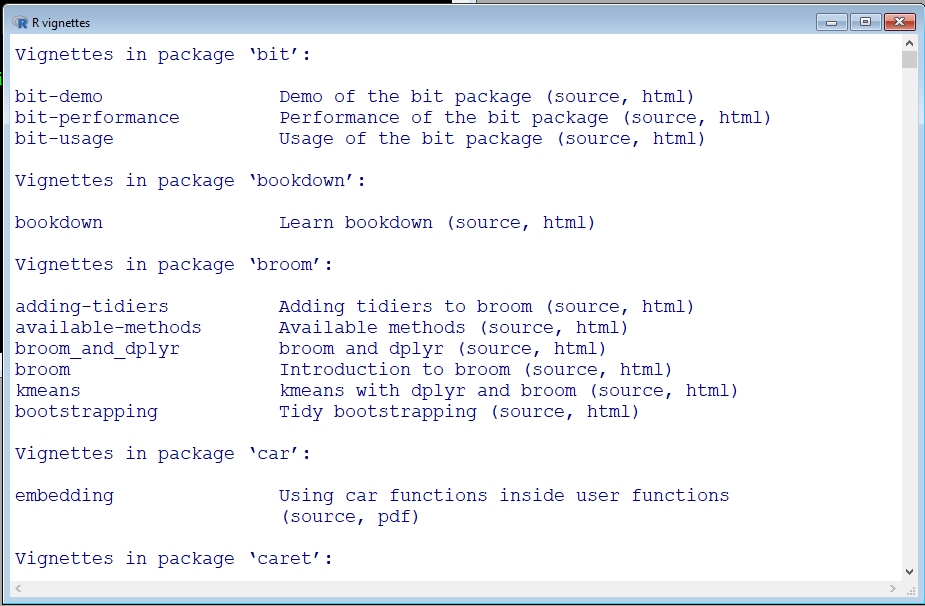The image size is (925, 606).
Task: Close the R vignettes window
Action: point(899,22)
